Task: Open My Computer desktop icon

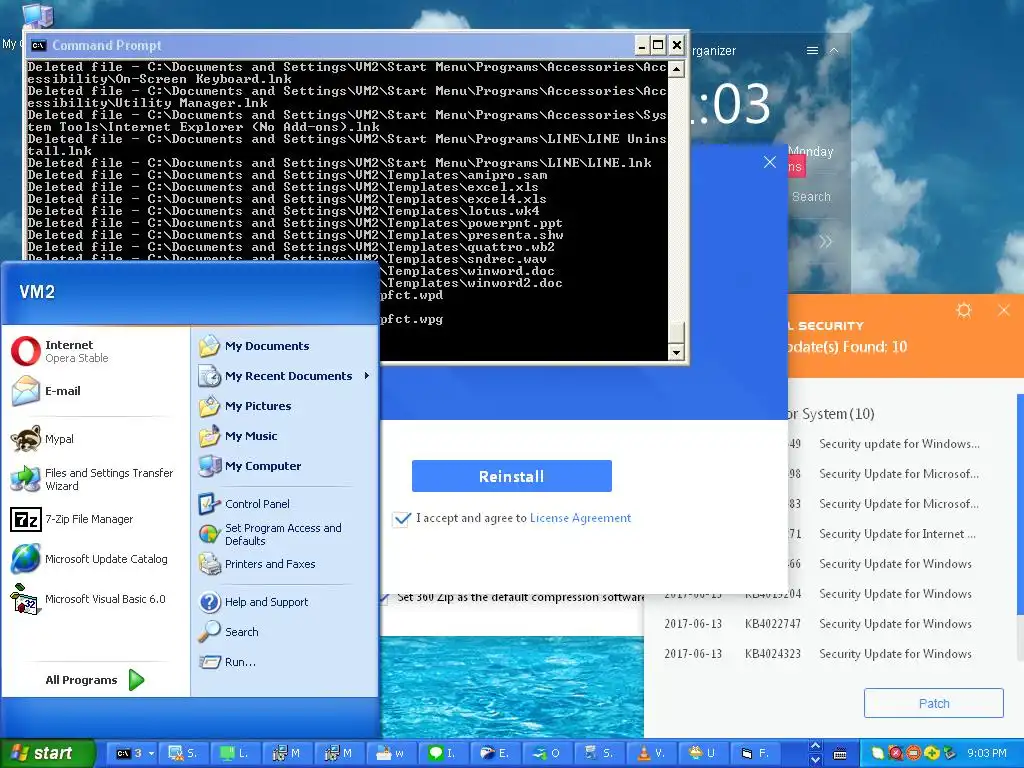Action: 37,14
